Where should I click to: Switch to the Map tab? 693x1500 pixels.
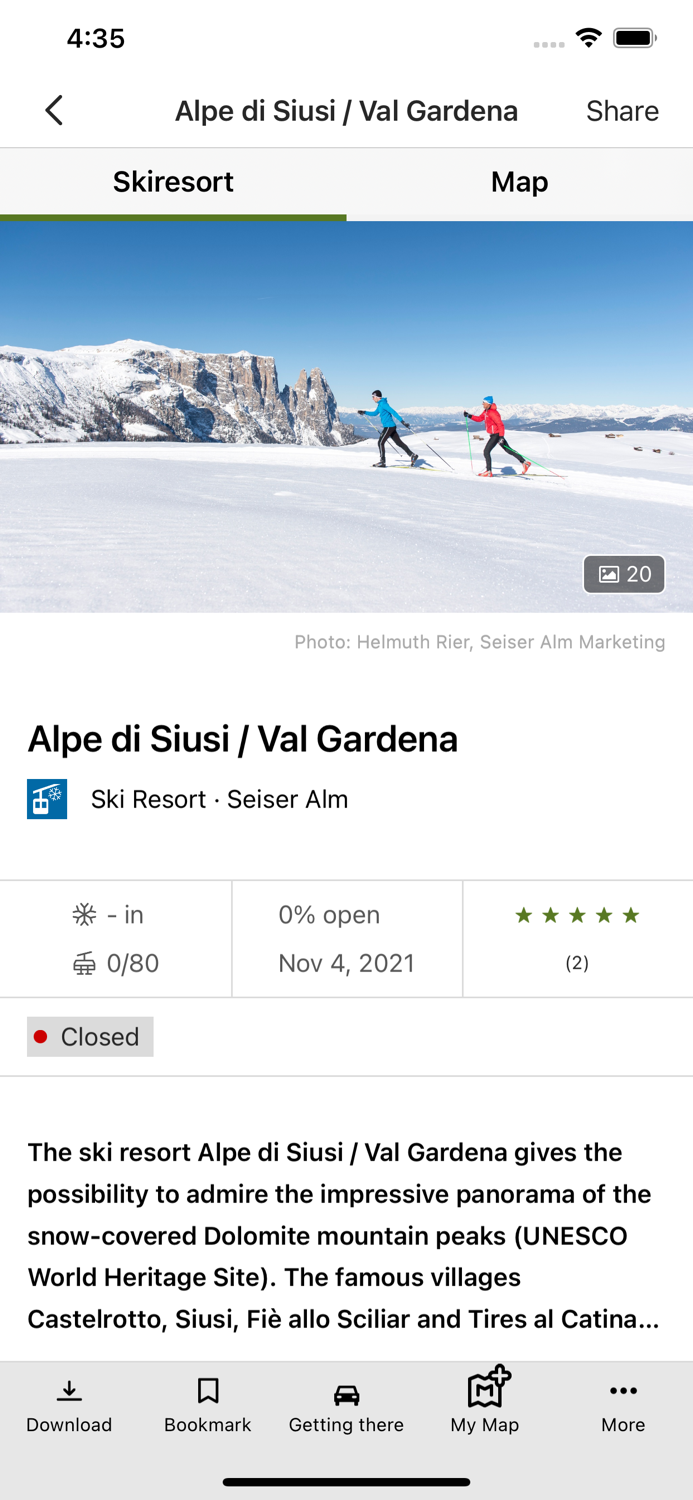tap(519, 182)
